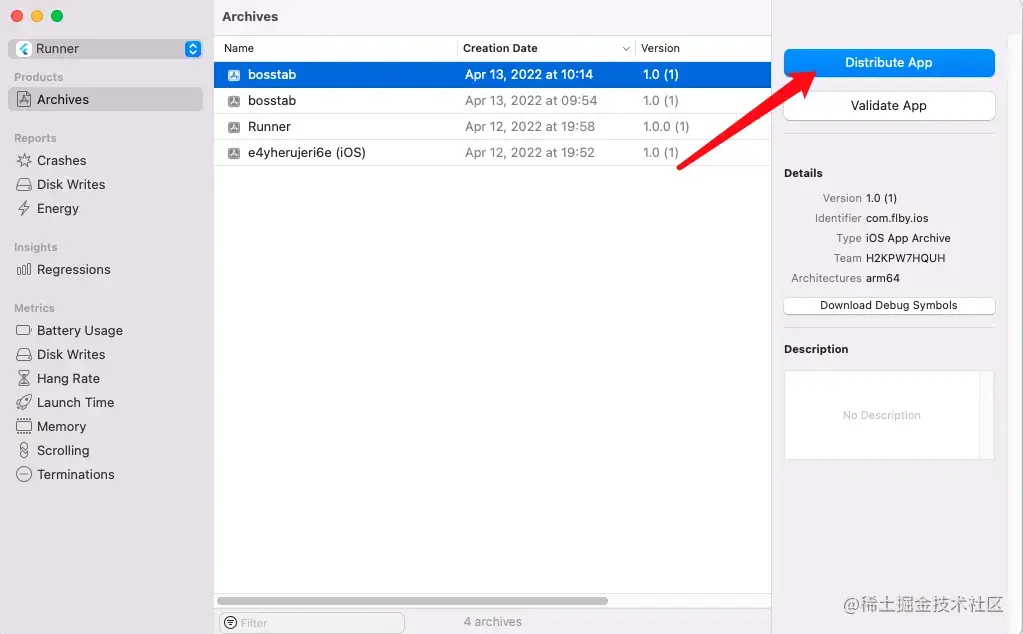This screenshot has width=1023, height=634.
Task: Click the Validate App button
Action: (889, 106)
